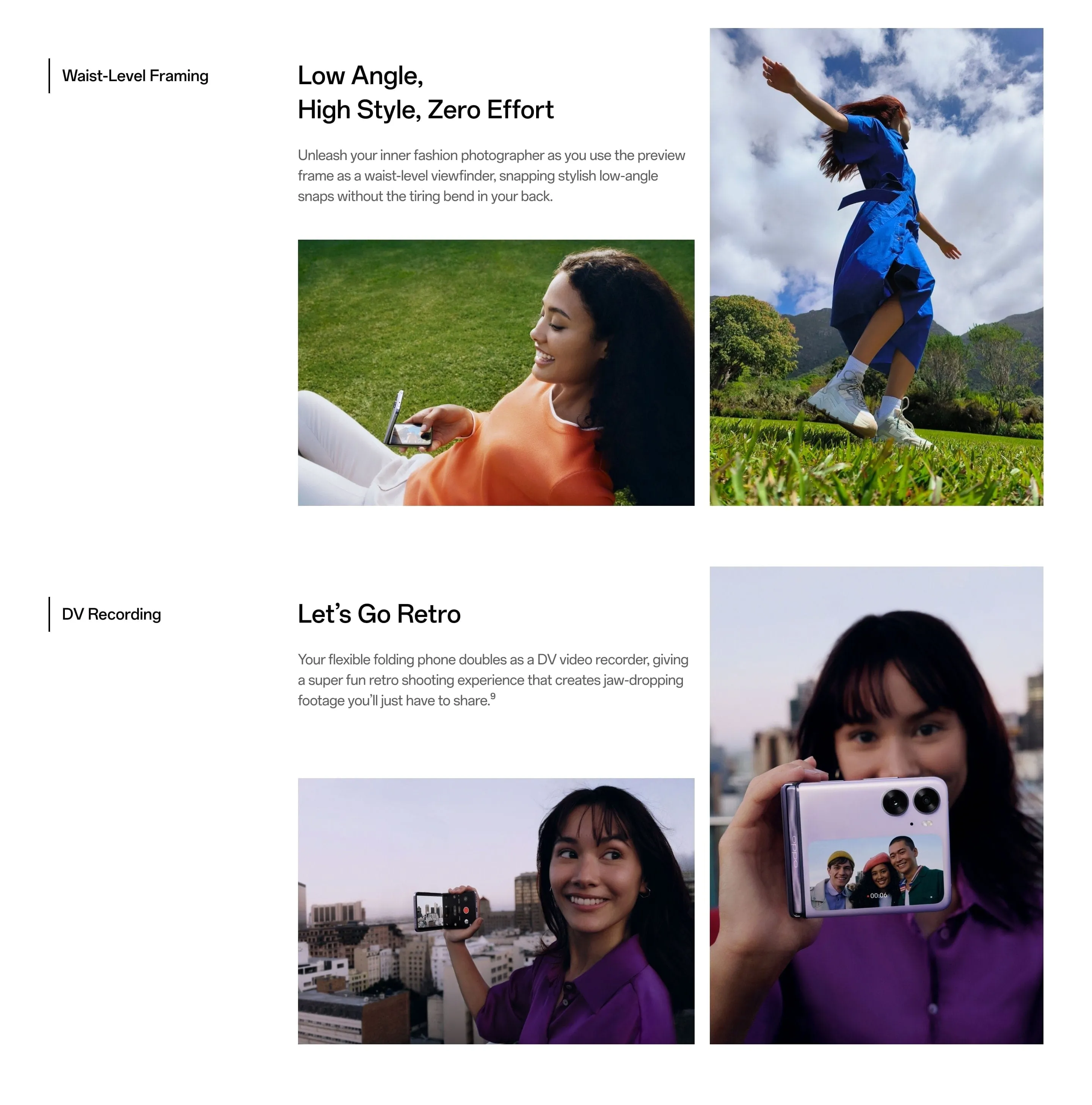Image resolution: width=1092 pixels, height=1105 pixels.
Task: Click the dual camera lenses on purple phone
Action: tap(911, 801)
